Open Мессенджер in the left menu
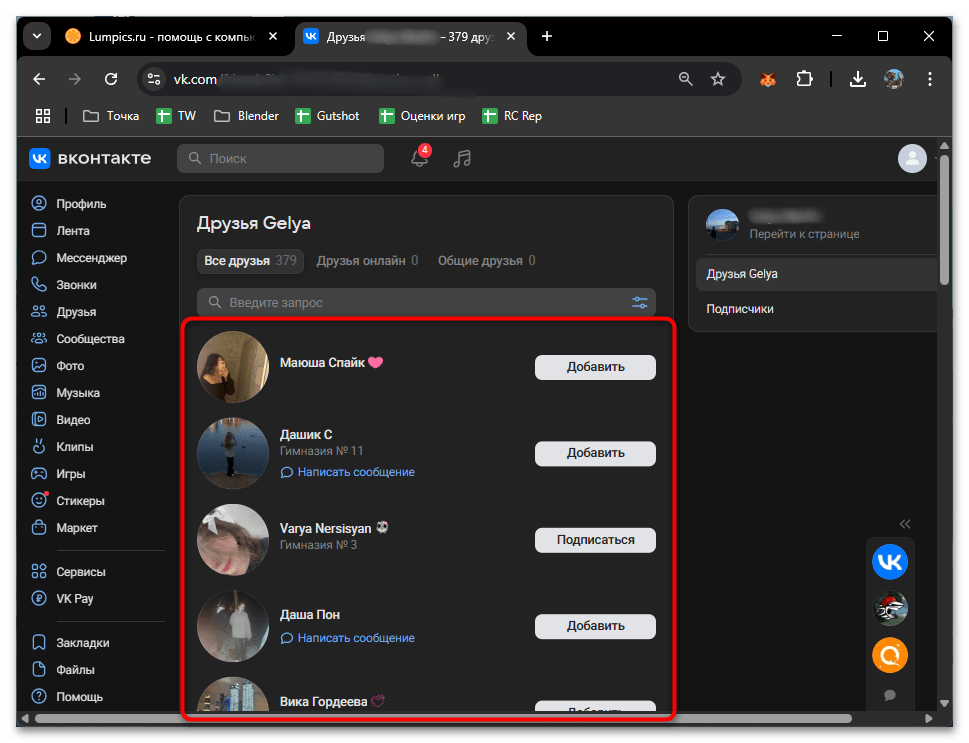The height and width of the screenshot is (743, 969). click(79, 258)
